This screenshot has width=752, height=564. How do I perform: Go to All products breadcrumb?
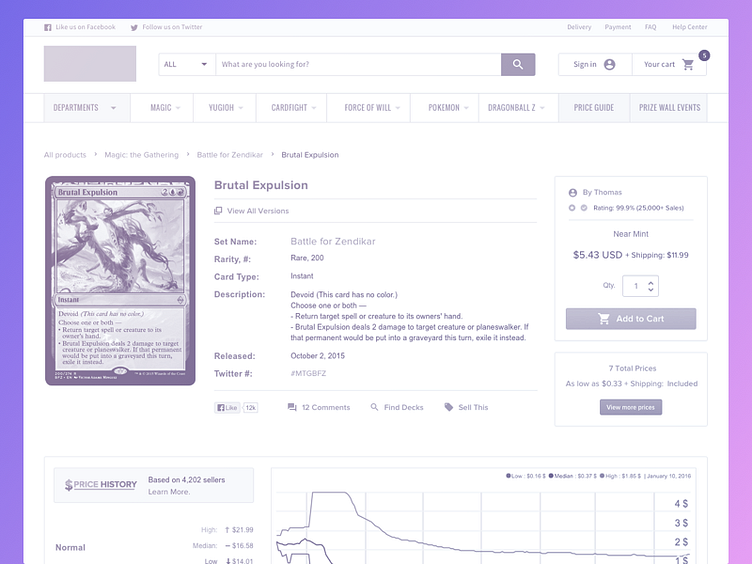(x=65, y=155)
